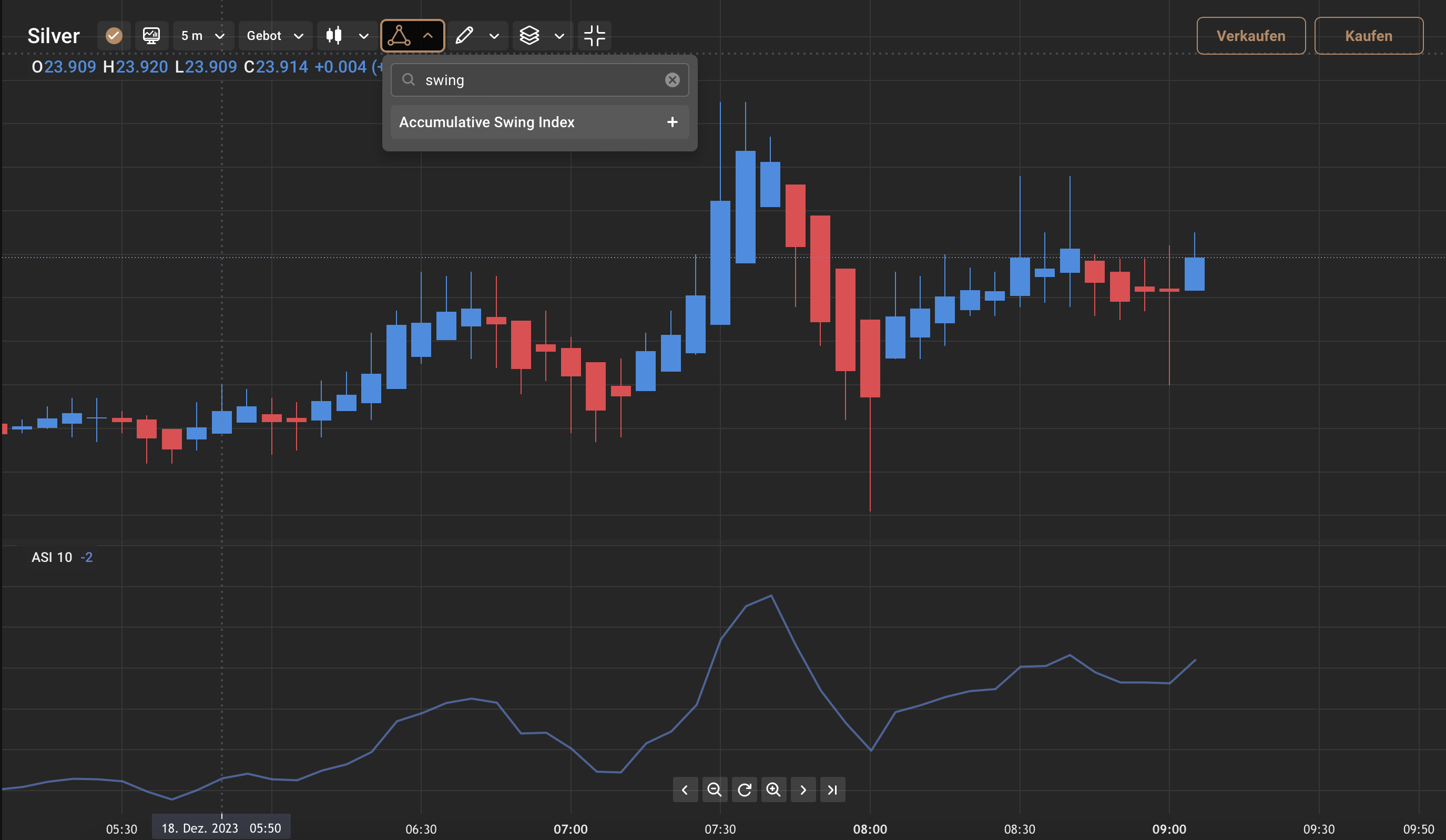
Task: Click the indicators triangle icon
Action: coord(399,36)
